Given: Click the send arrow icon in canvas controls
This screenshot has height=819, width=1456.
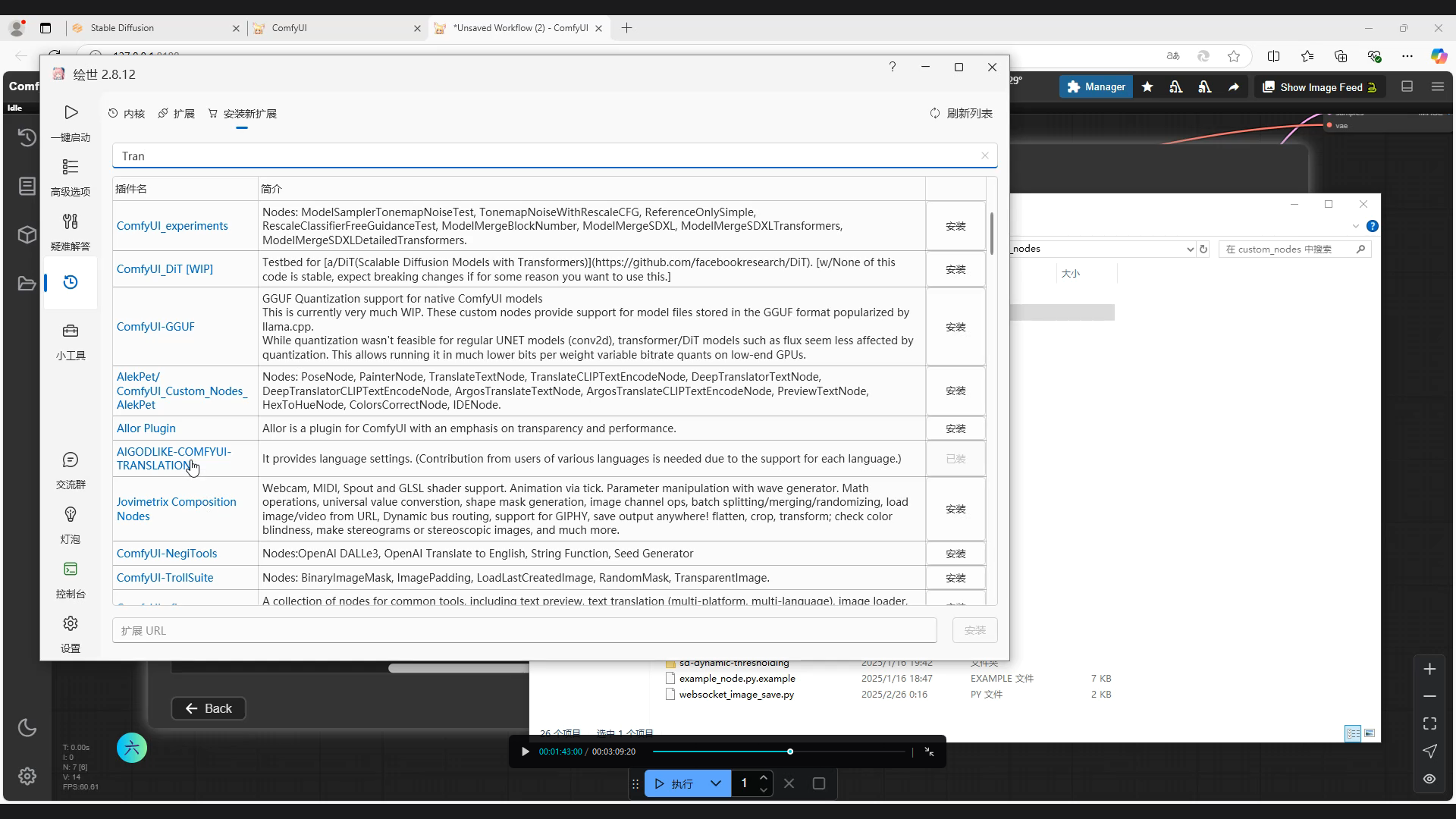Looking at the screenshot, I should tap(1429, 751).
